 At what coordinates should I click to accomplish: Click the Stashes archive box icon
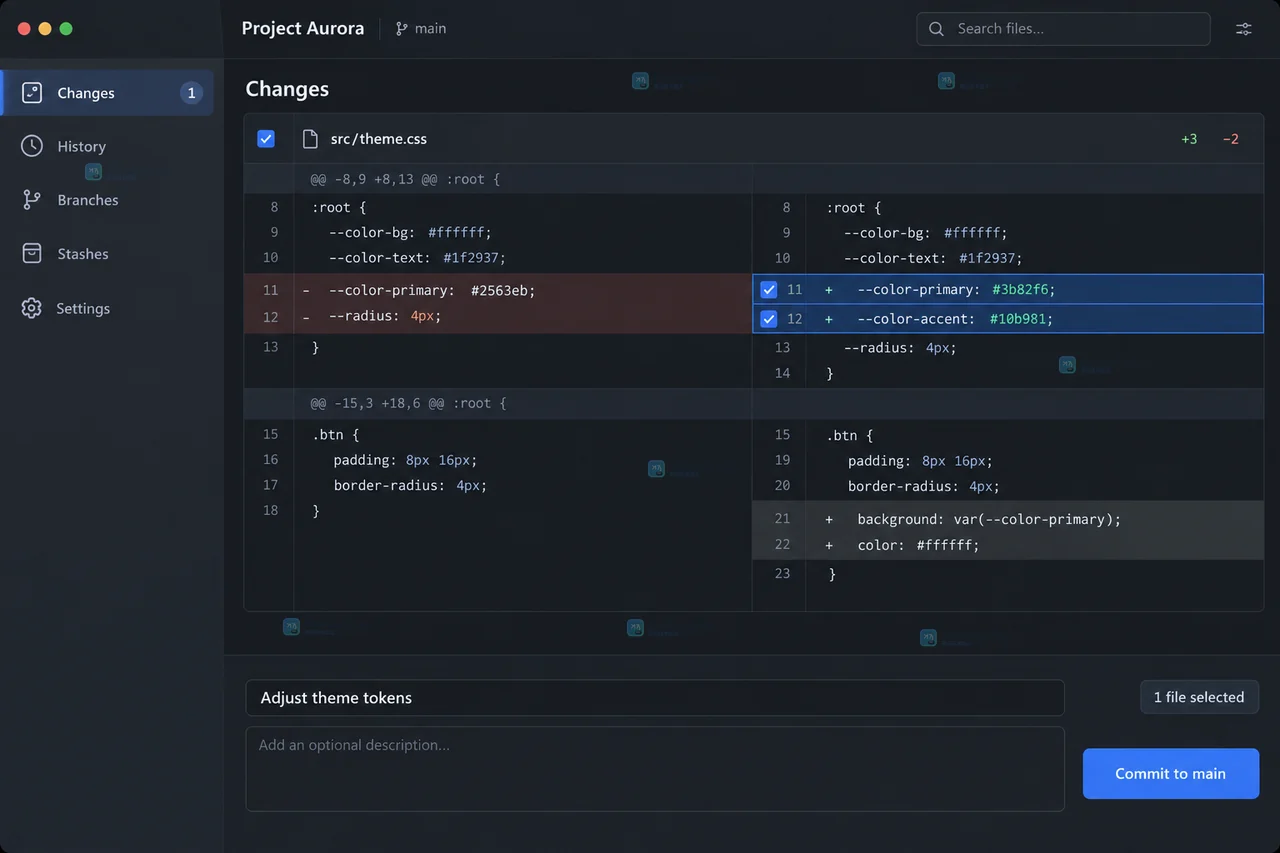click(32, 254)
